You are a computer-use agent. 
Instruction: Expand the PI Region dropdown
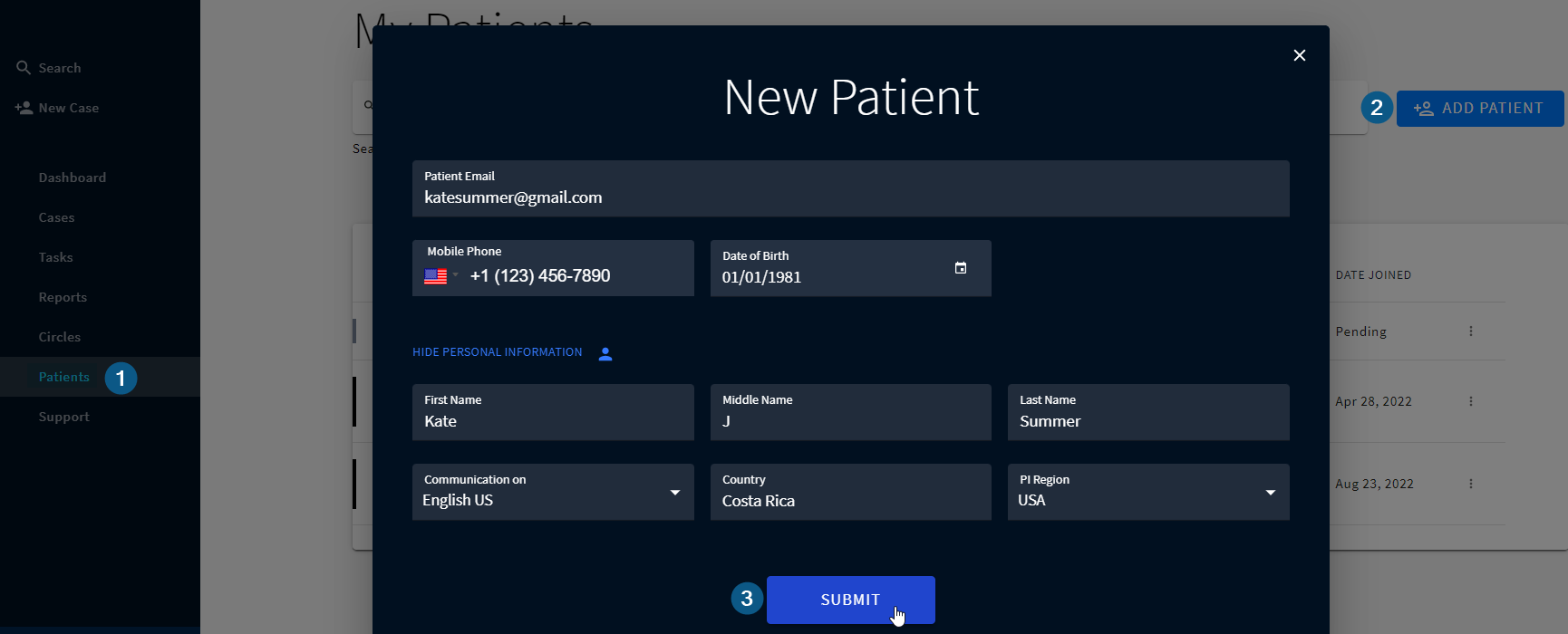point(1270,493)
